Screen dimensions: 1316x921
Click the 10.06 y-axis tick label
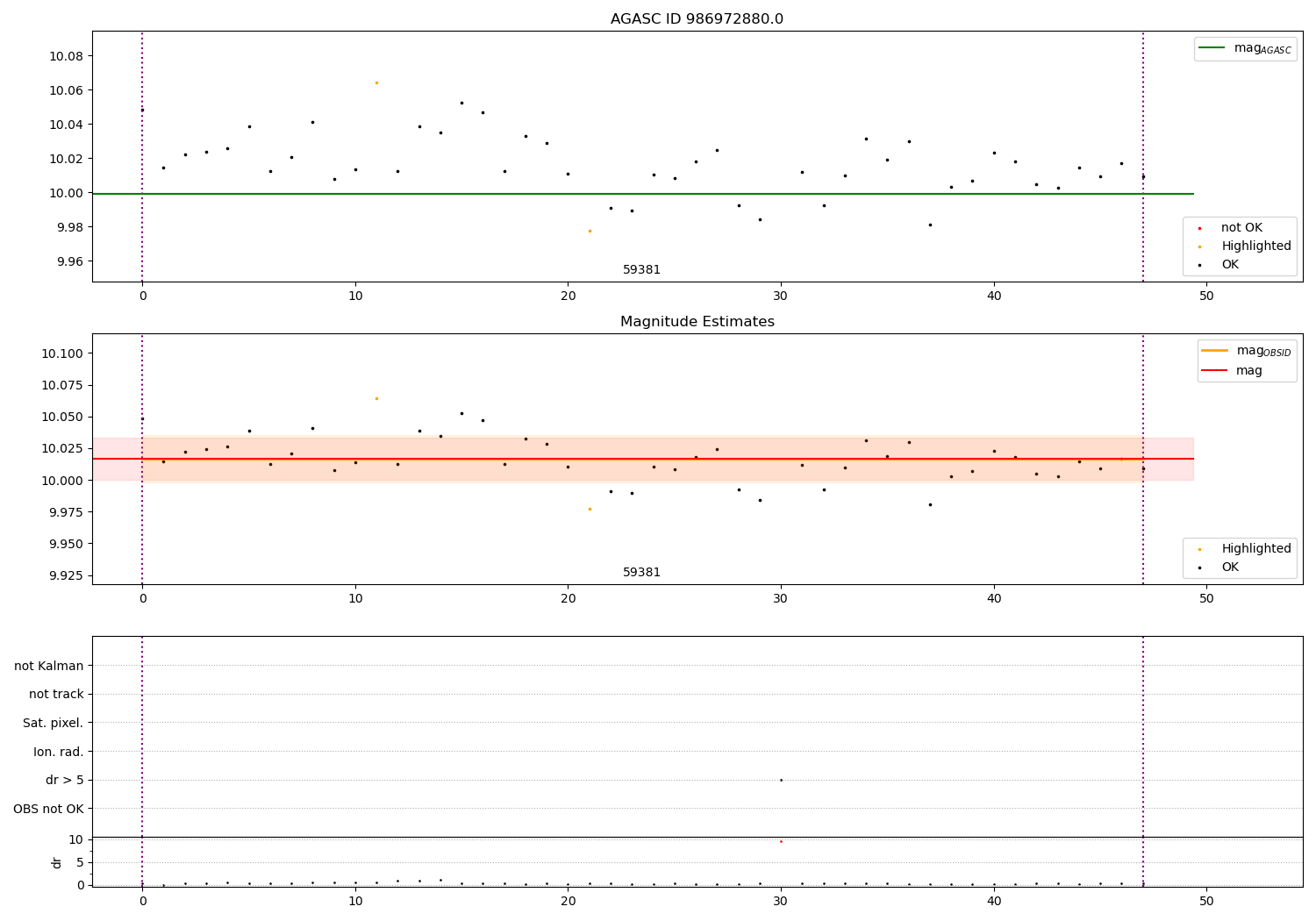(x=66, y=90)
